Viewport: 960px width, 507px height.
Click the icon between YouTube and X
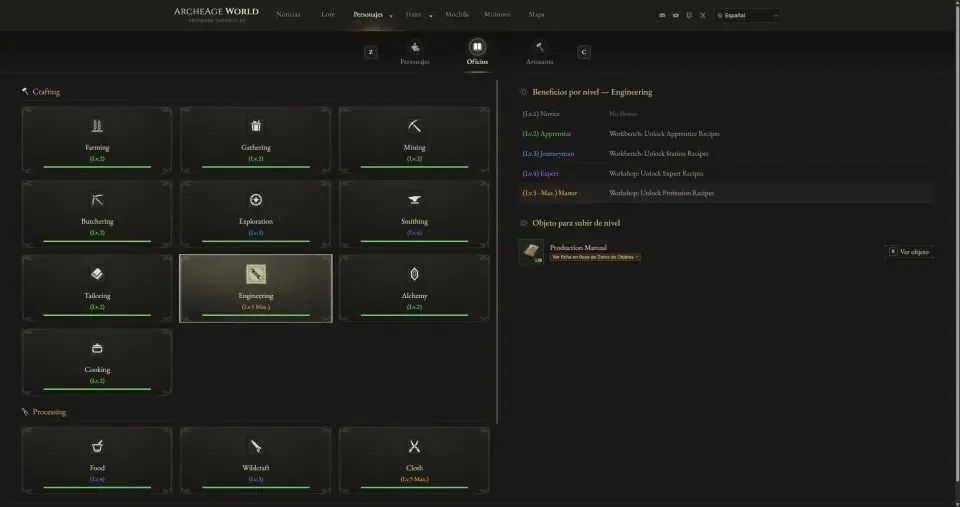689,15
